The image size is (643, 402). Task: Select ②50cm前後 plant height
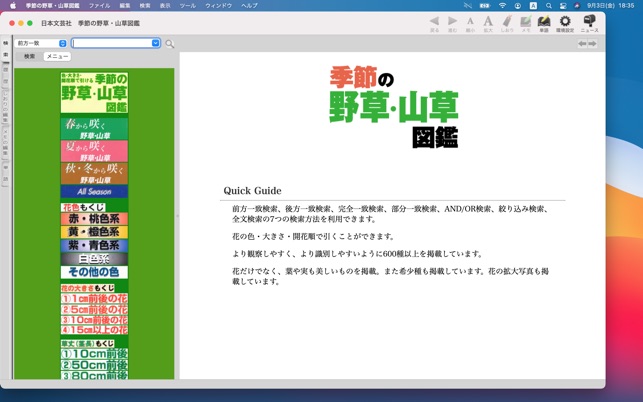[94, 365]
